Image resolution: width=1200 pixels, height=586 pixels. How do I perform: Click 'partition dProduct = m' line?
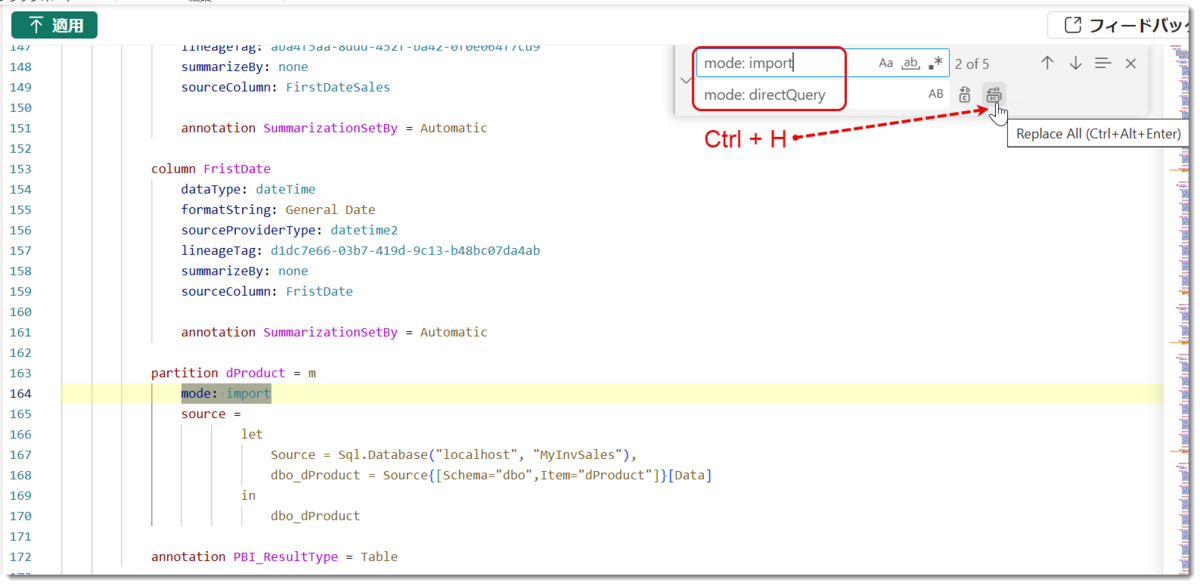pyautogui.click(x=233, y=373)
